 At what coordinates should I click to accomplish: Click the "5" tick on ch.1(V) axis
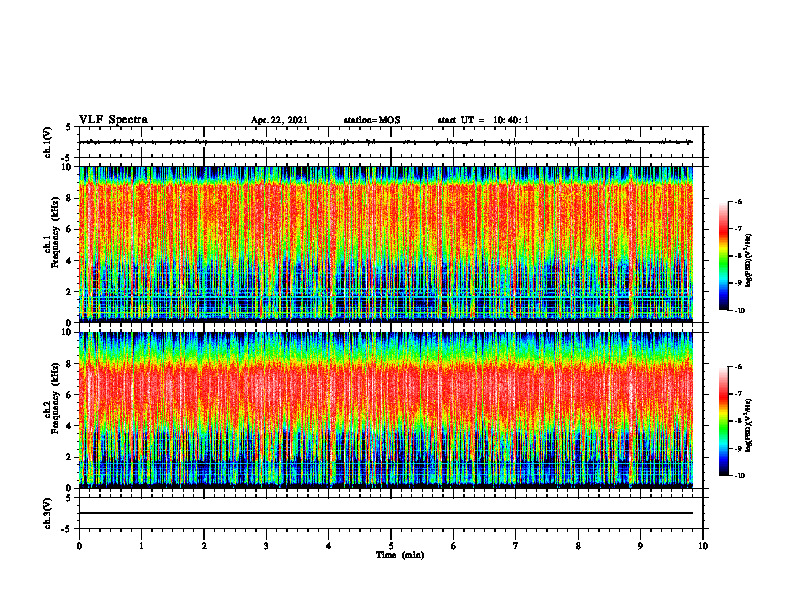tap(69, 128)
